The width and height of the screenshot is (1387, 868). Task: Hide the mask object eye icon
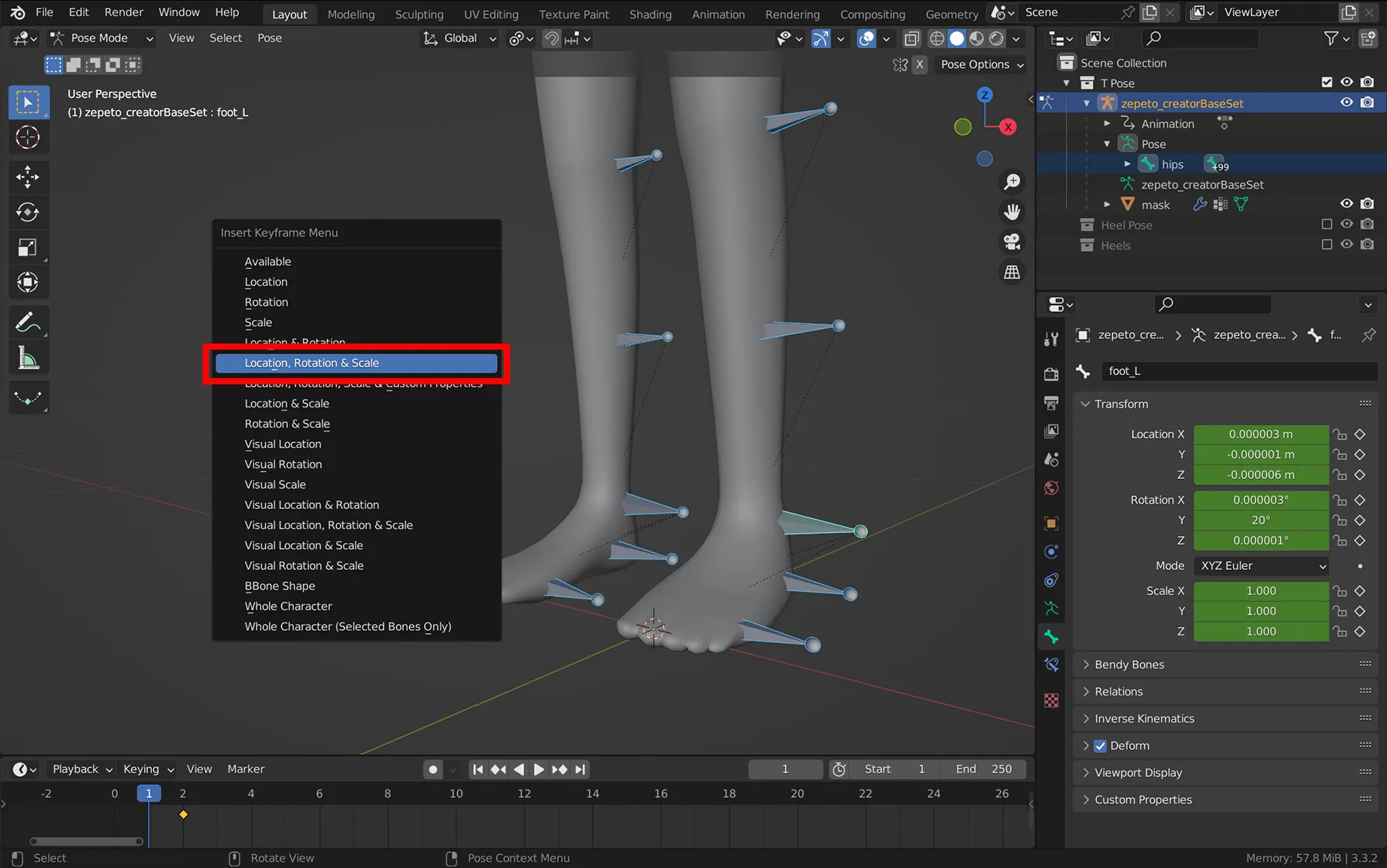(1346, 204)
